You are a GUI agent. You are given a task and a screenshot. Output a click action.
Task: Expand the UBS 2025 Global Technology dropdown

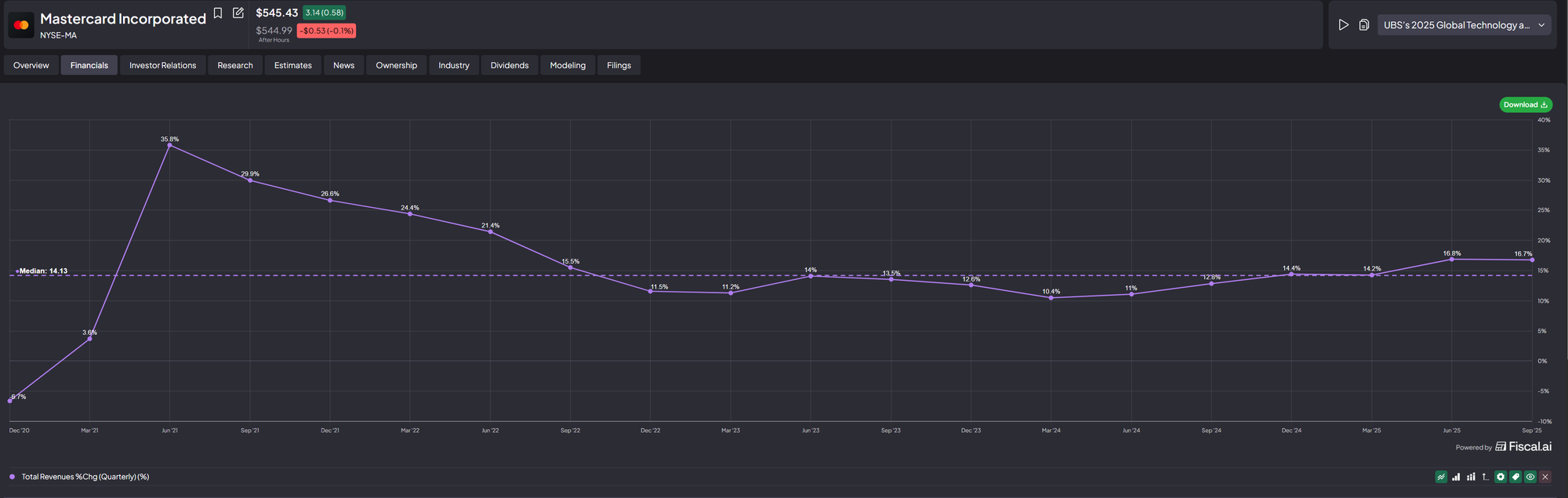point(1541,25)
